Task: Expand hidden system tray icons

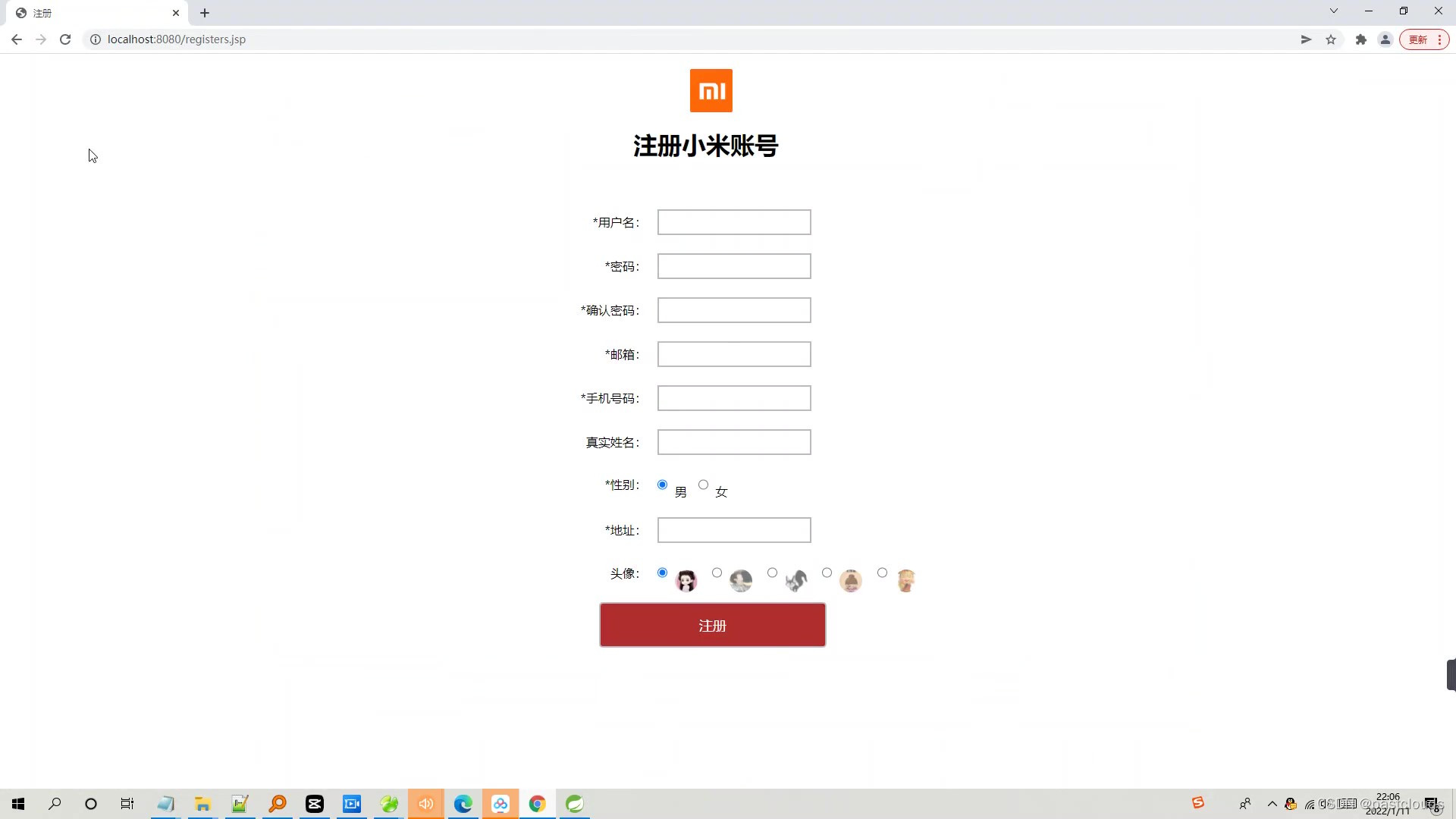Action: coord(1272,804)
